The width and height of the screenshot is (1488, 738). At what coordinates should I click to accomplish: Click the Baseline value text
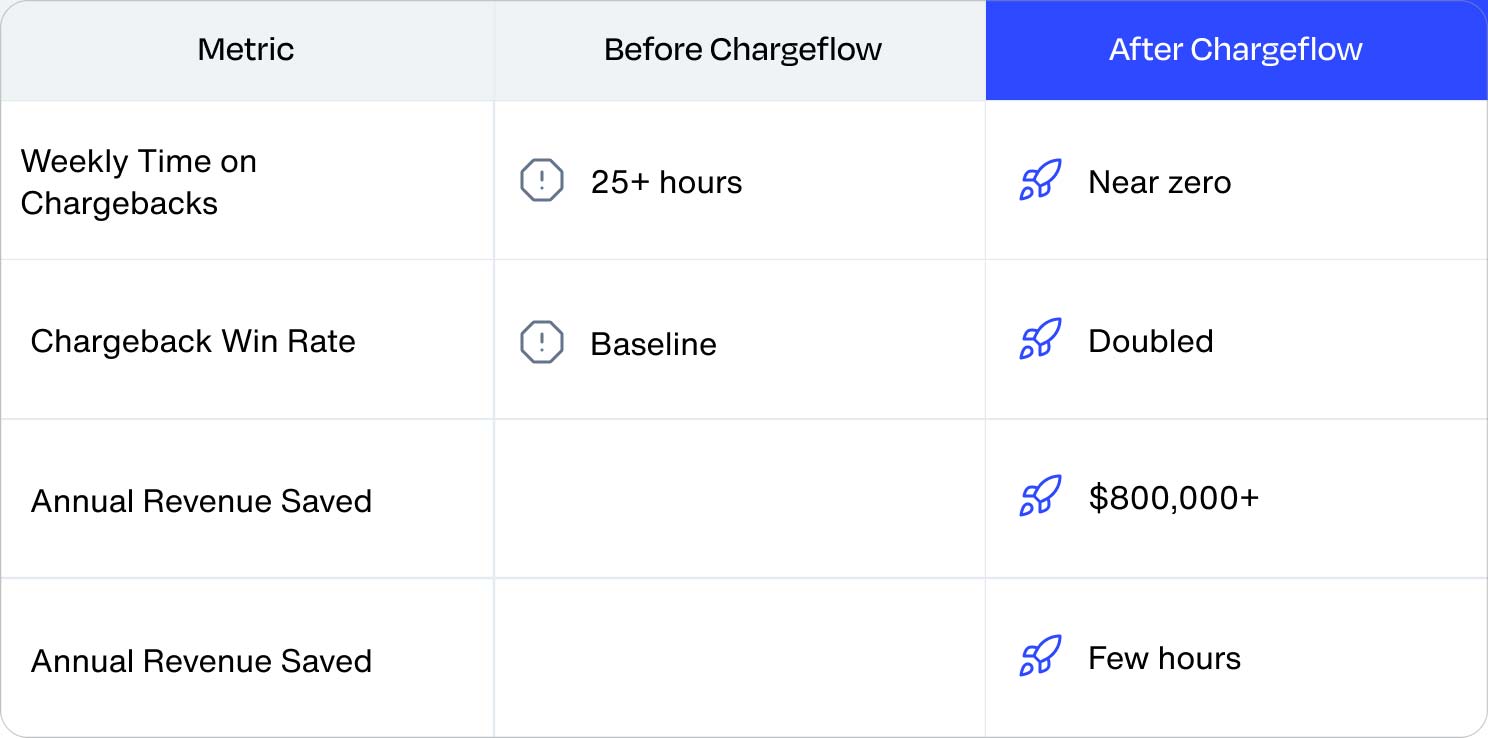click(x=653, y=344)
